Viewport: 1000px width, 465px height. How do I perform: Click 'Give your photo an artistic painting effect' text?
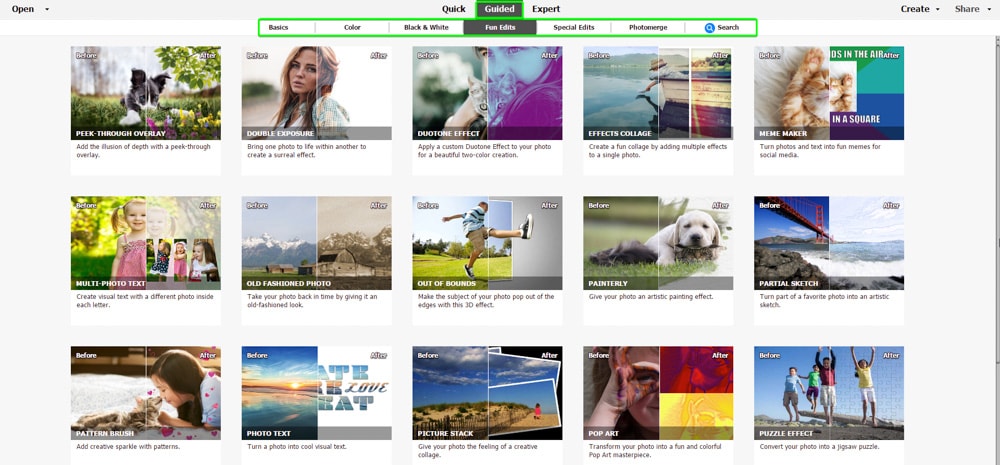click(x=651, y=297)
